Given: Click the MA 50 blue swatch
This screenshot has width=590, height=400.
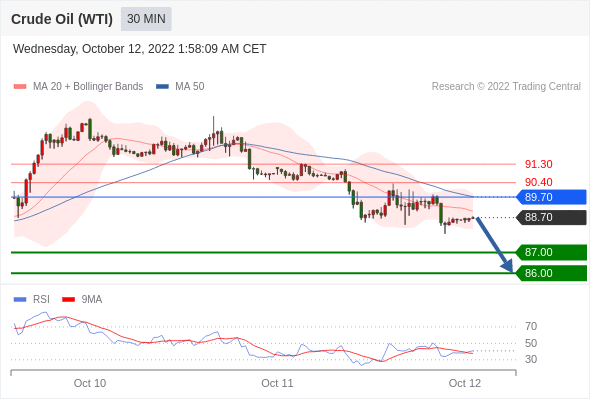Looking at the screenshot, I should (x=162, y=87).
